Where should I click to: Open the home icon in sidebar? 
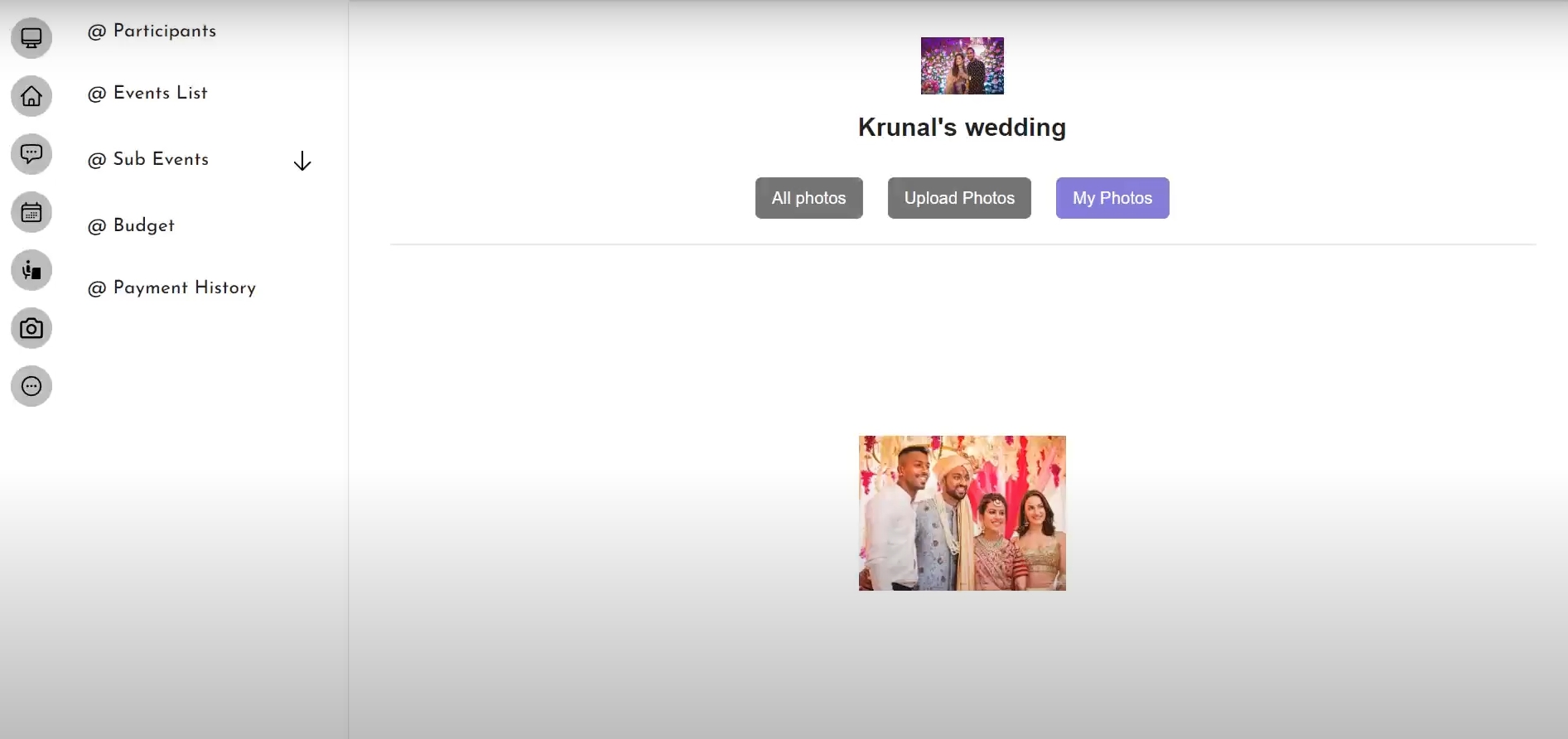(x=31, y=96)
